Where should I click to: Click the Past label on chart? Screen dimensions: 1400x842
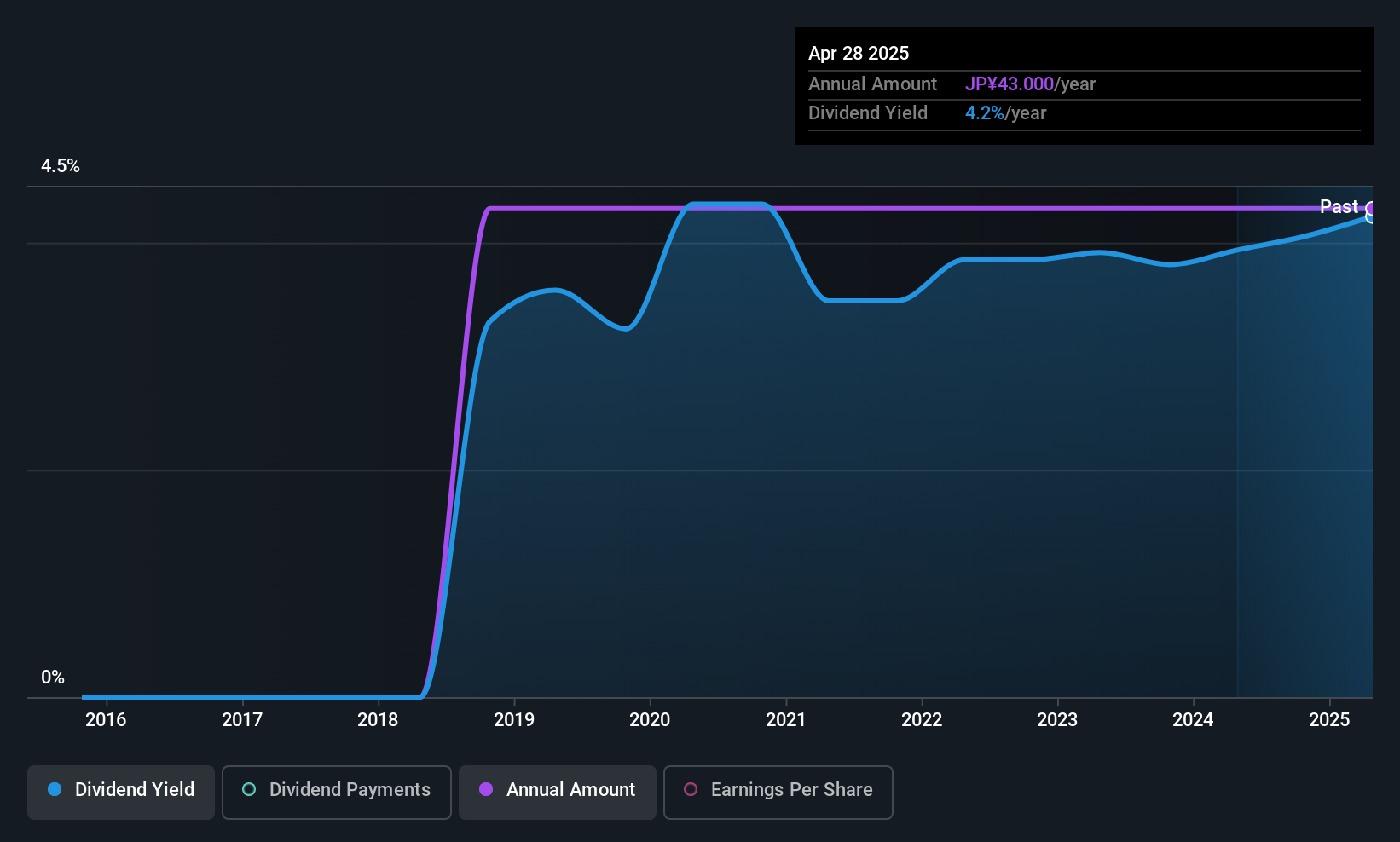click(x=1339, y=206)
